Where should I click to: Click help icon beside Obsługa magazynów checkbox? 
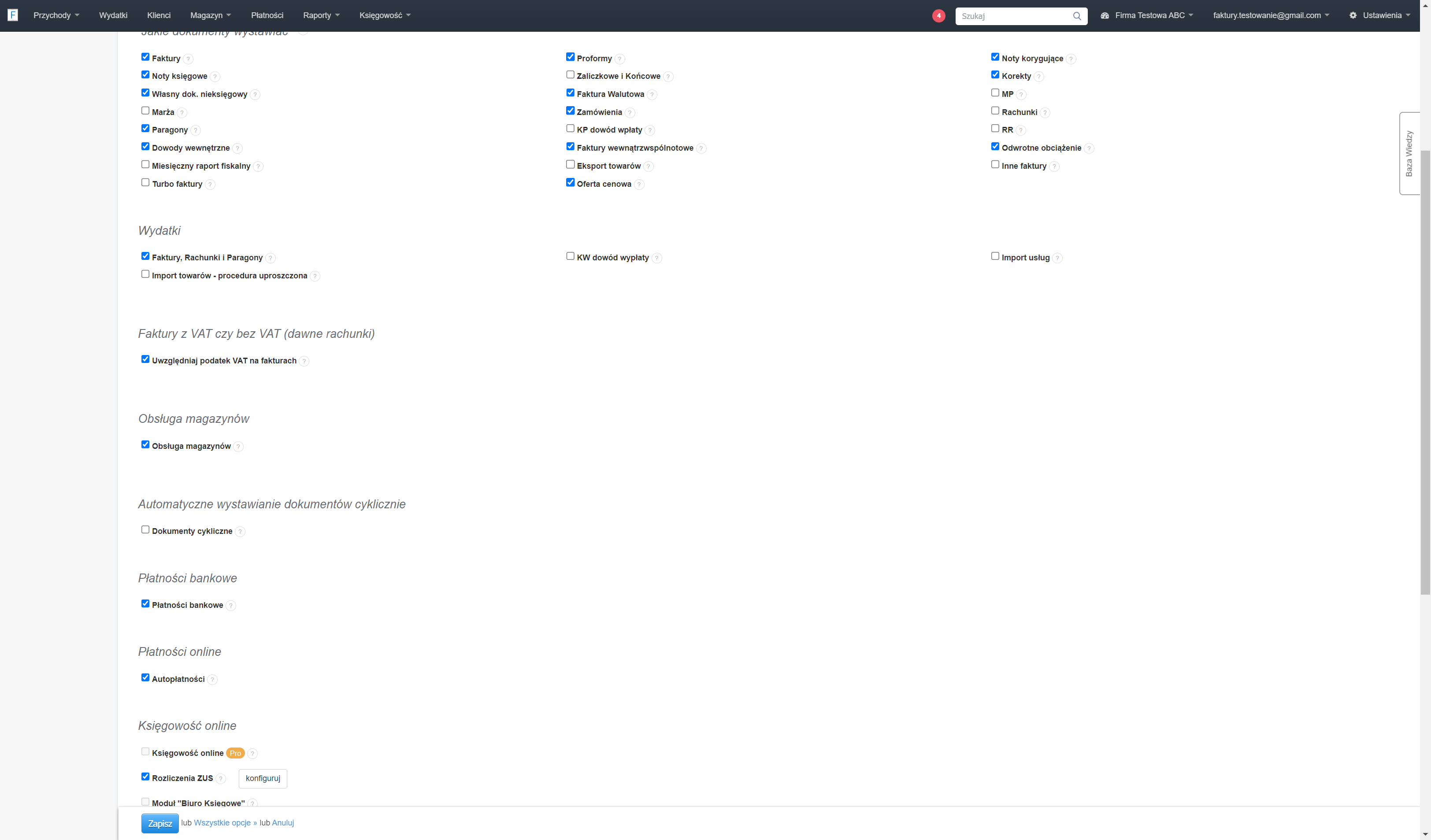pyautogui.click(x=238, y=447)
